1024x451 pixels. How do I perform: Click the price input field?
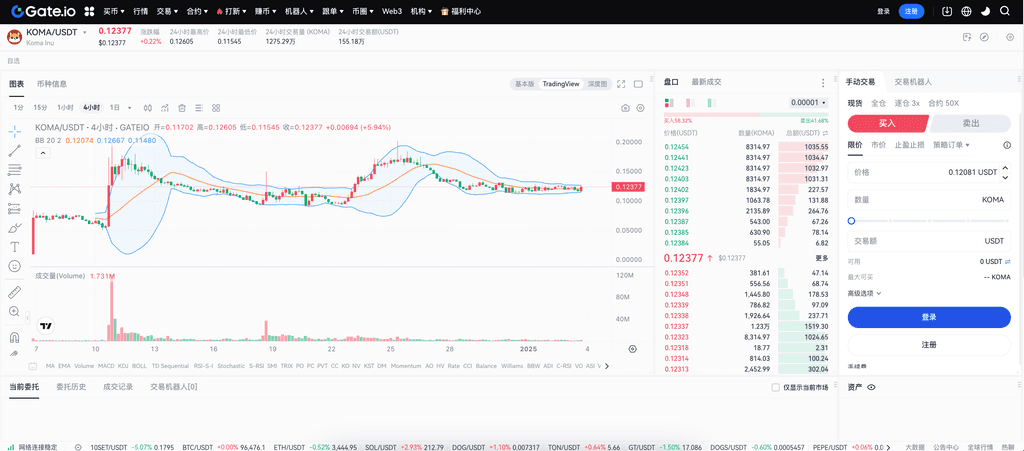[929, 172]
